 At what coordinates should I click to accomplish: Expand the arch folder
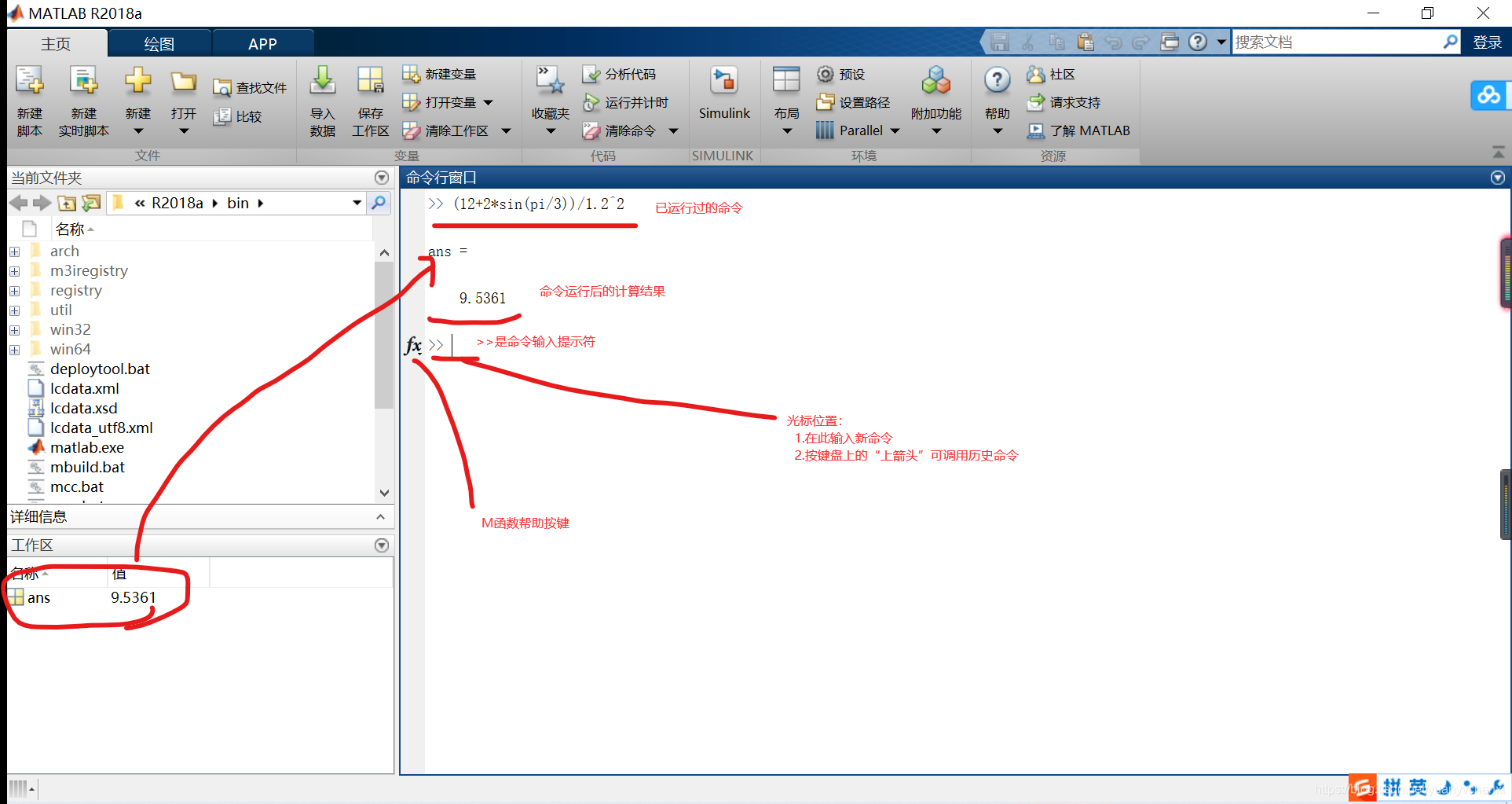(14, 251)
